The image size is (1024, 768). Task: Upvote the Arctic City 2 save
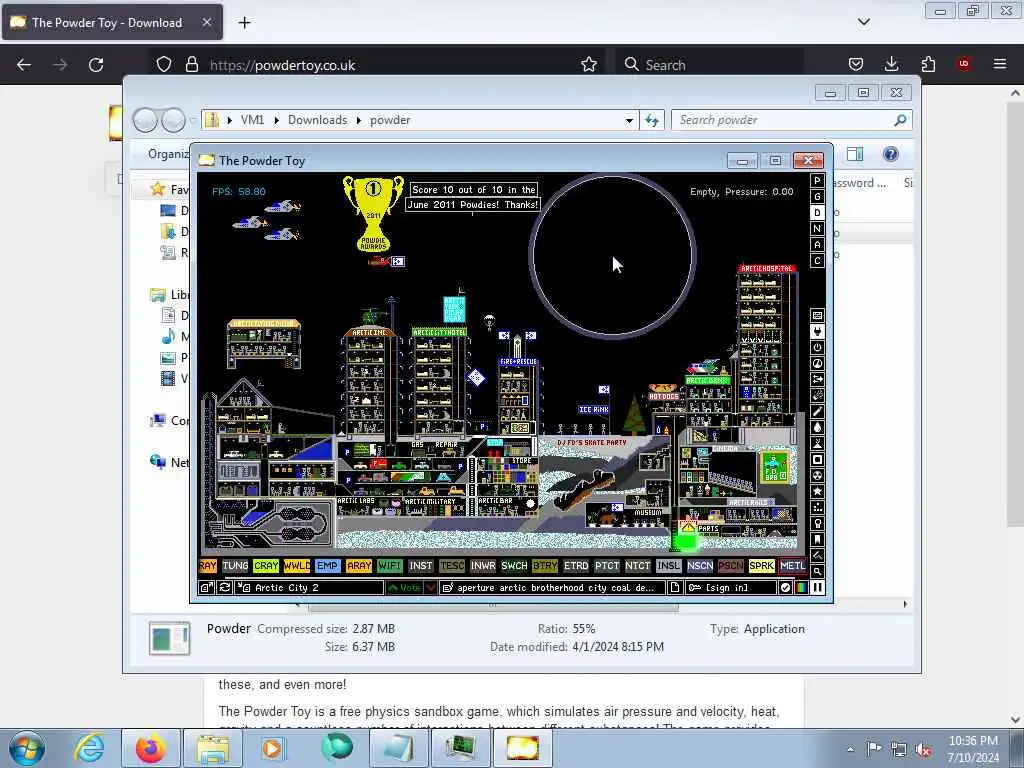click(x=404, y=588)
